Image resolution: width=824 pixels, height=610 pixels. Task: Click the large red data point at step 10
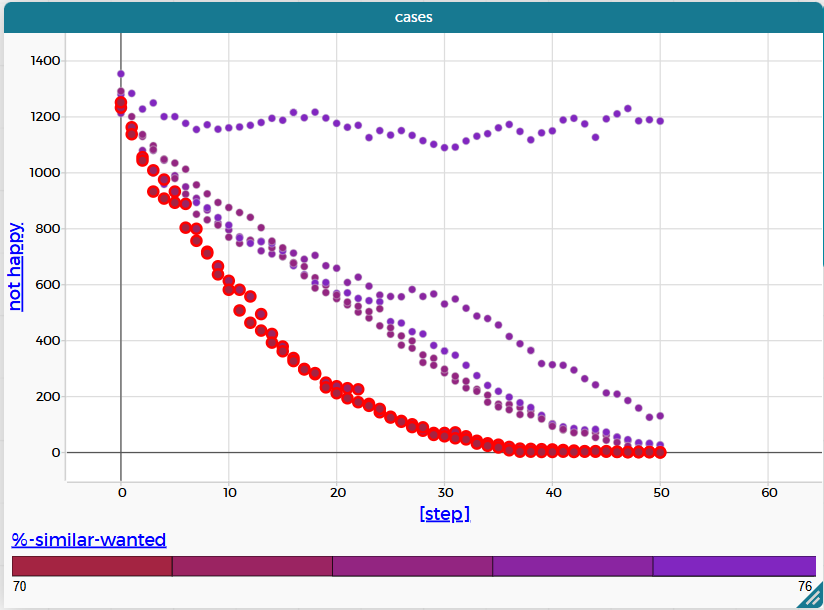[229, 281]
